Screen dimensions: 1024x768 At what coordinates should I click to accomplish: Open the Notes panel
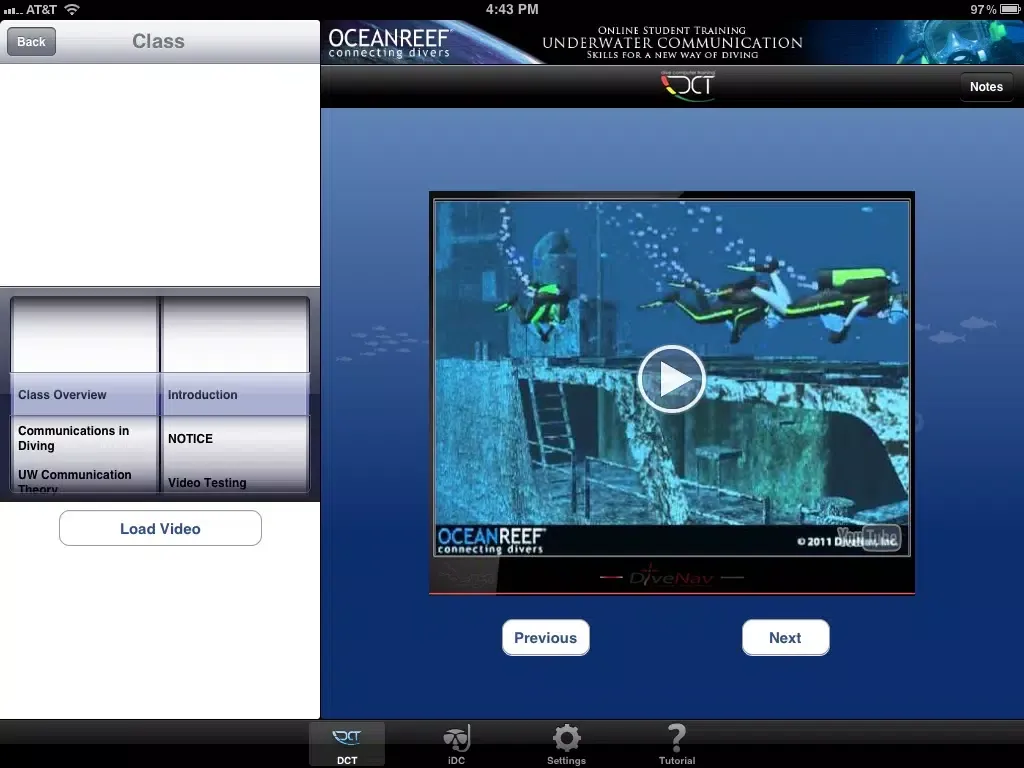[x=985, y=87]
